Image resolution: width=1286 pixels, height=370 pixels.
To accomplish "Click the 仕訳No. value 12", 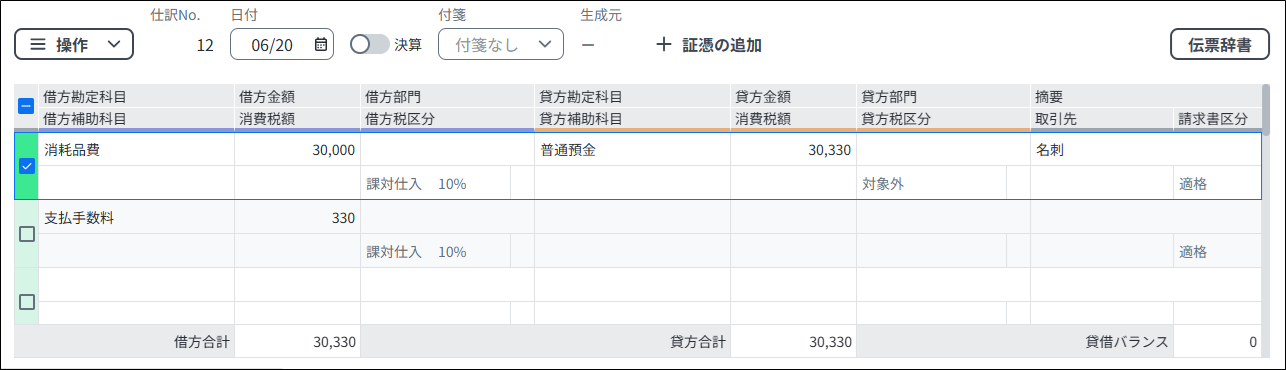I will [x=205, y=45].
